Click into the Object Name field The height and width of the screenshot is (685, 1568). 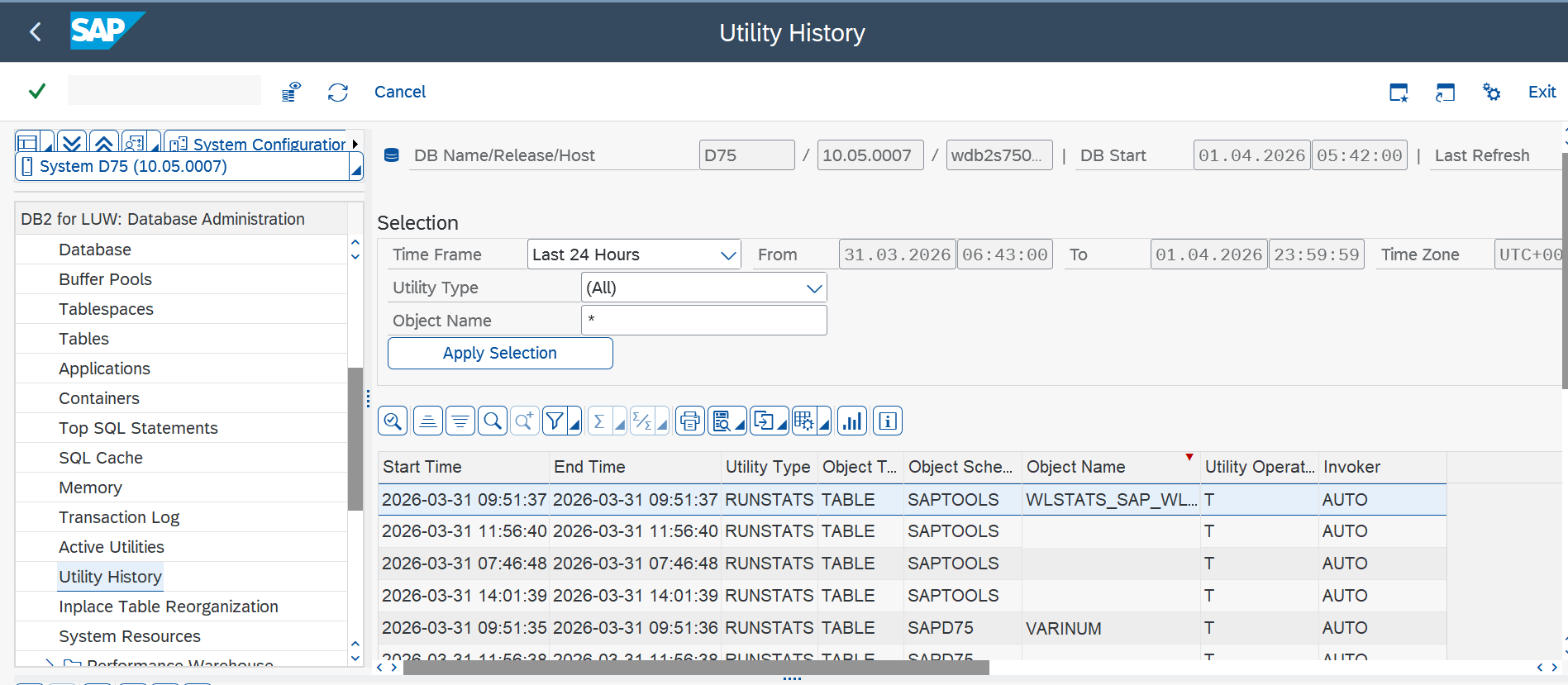[x=703, y=321]
